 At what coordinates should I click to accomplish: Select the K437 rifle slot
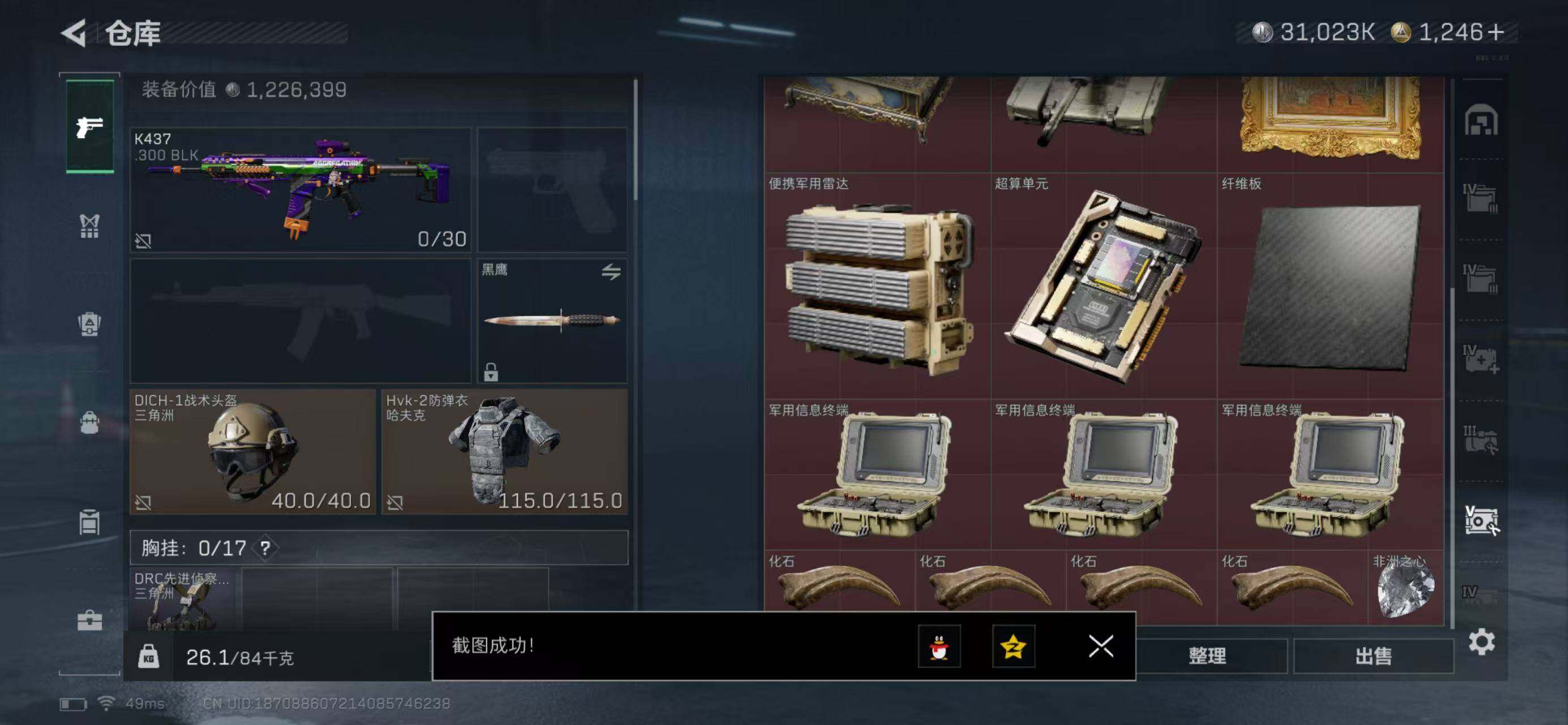[x=300, y=189]
